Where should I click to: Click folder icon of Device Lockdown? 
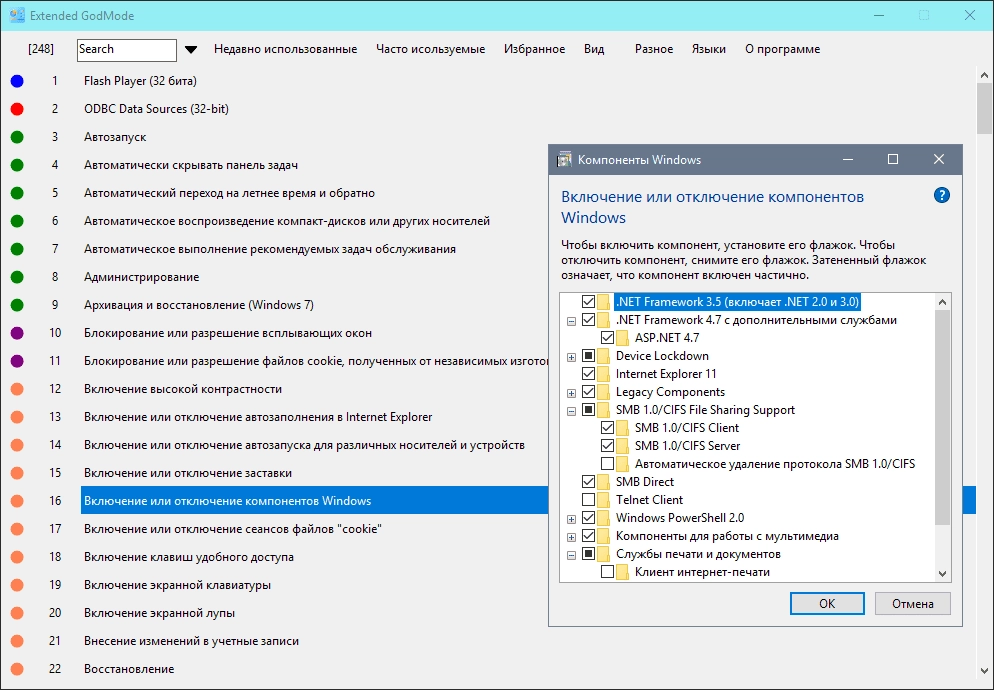point(604,356)
